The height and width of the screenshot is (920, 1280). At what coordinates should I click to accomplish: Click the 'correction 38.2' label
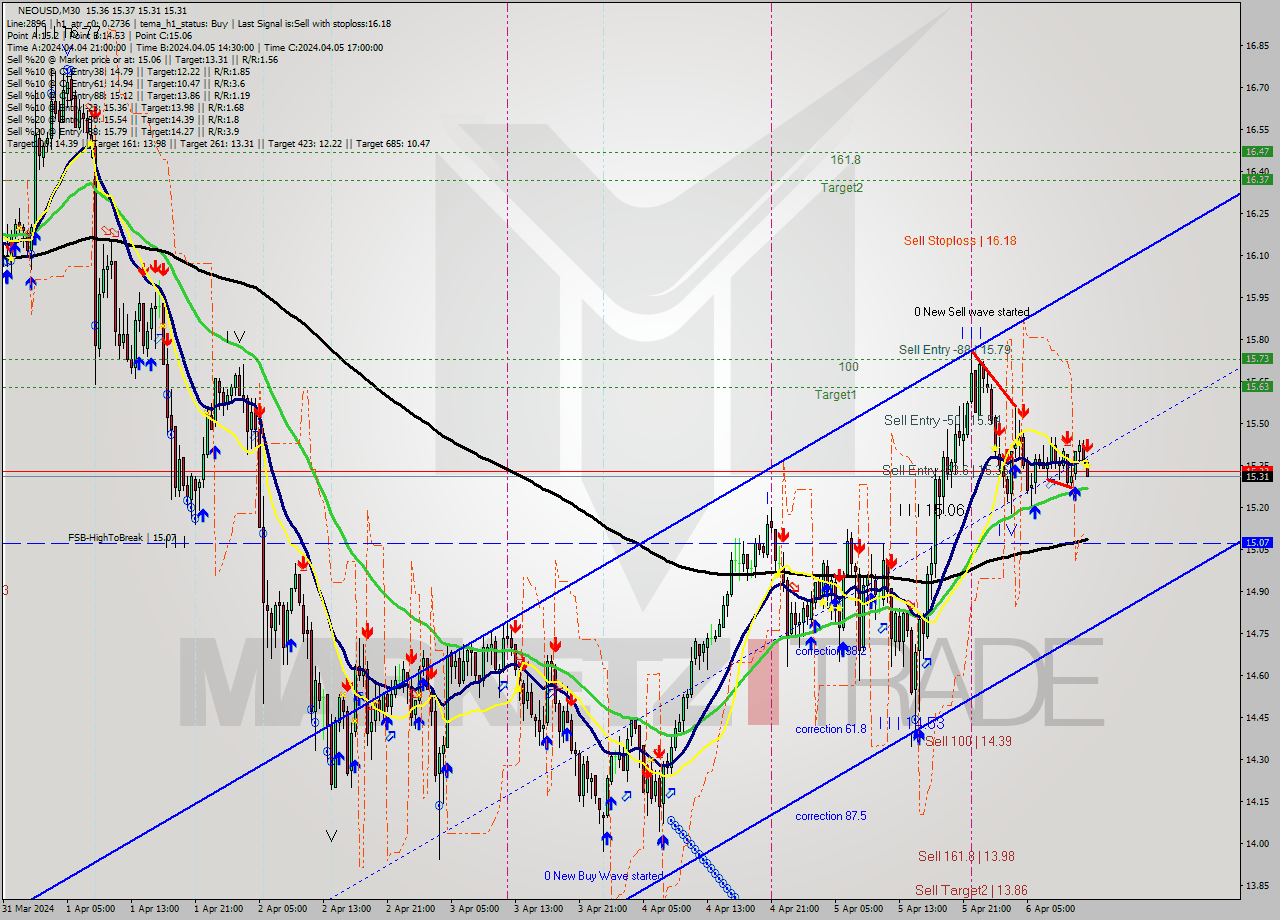coord(831,650)
